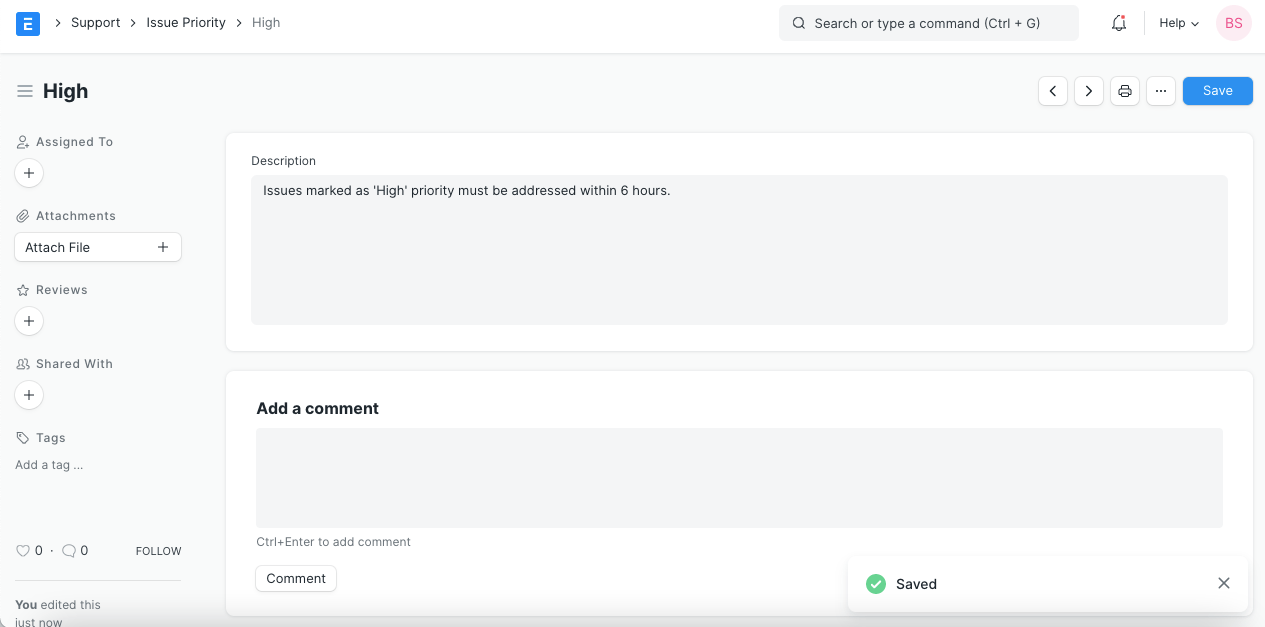Focus the search or command bar
The width and height of the screenshot is (1265, 627).
click(x=928, y=23)
